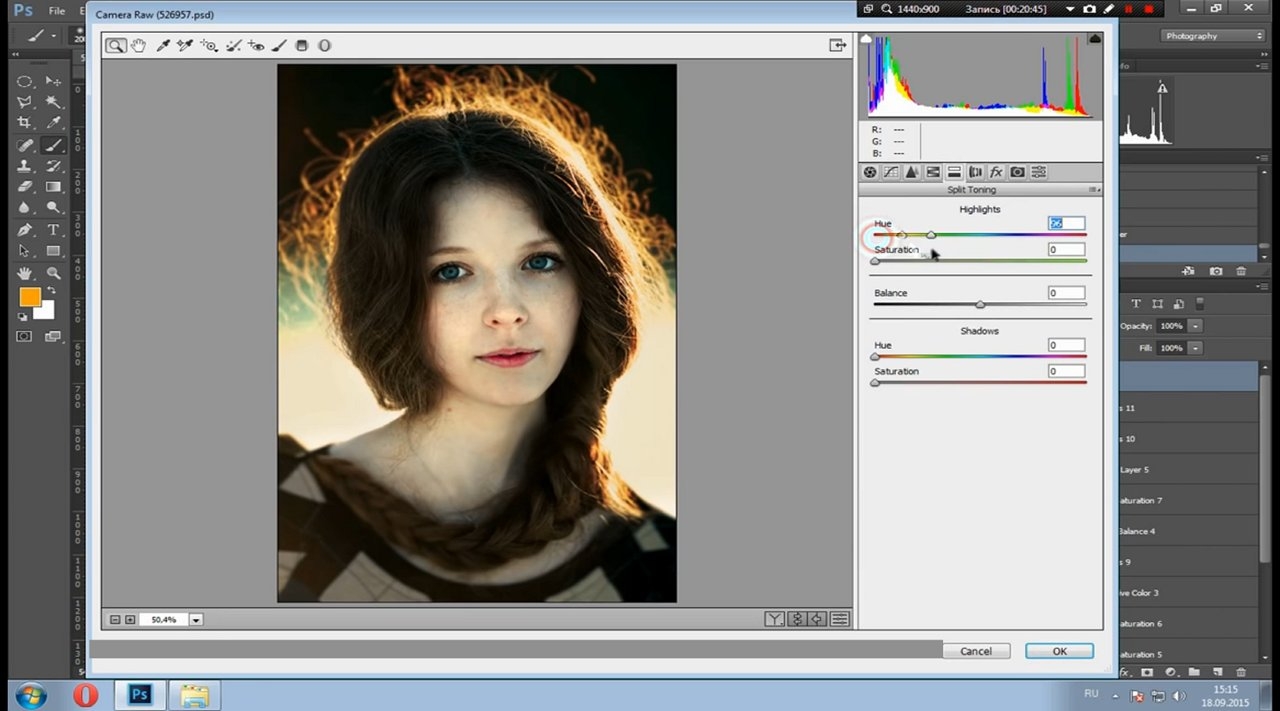Open the Fill 100% dropdown arrow
This screenshot has height=711, width=1280.
pyautogui.click(x=1195, y=348)
